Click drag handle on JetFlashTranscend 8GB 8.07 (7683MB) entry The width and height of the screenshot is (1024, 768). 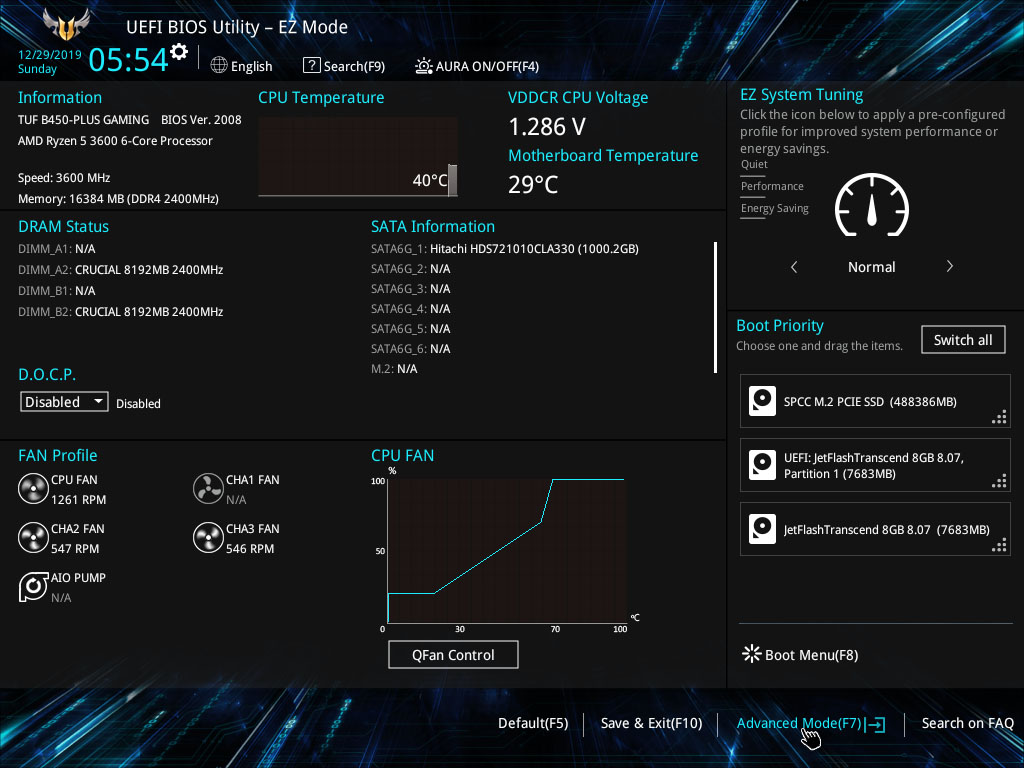(x=999, y=545)
